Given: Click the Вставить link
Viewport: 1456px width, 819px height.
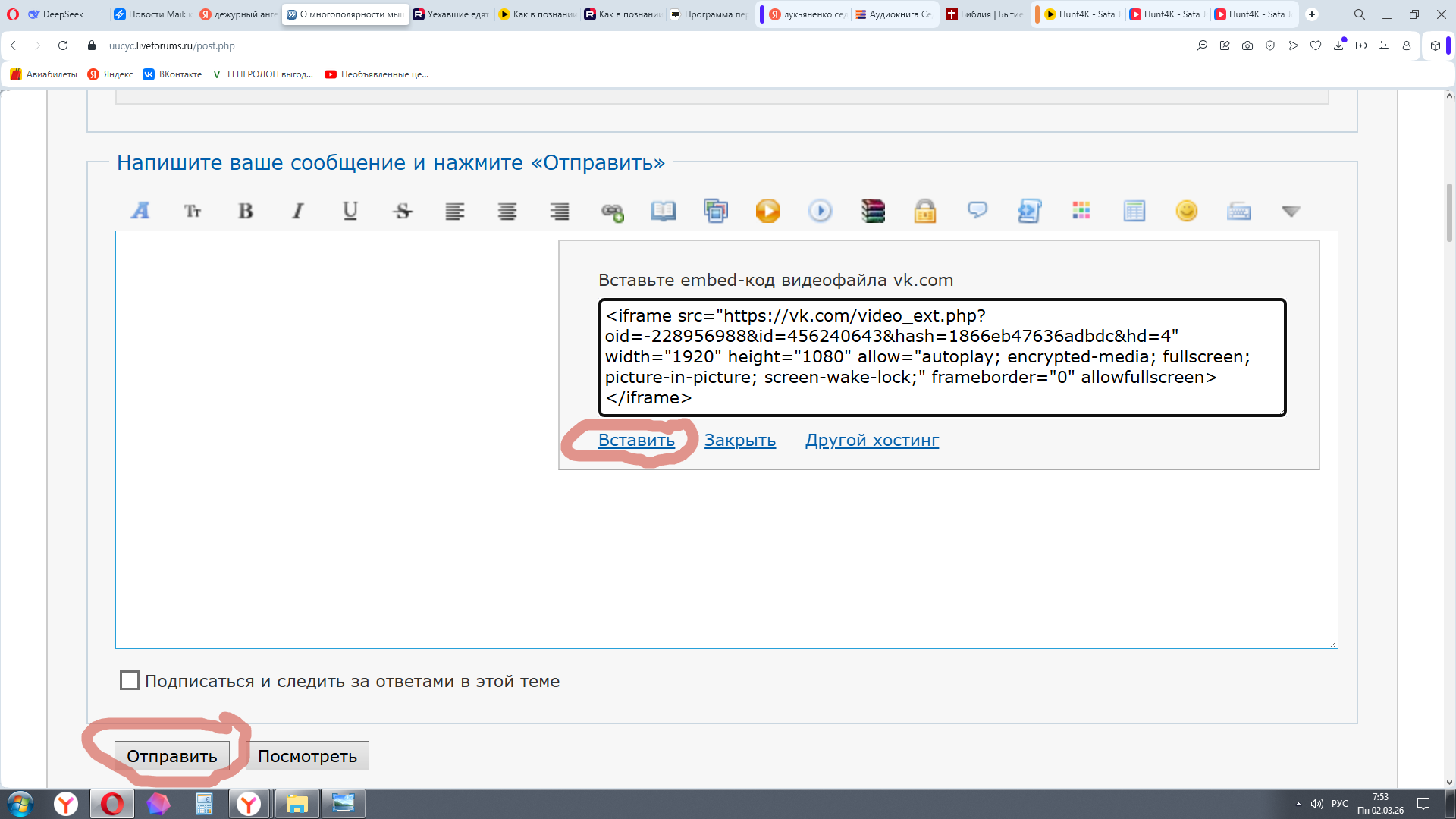Looking at the screenshot, I should click(636, 440).
